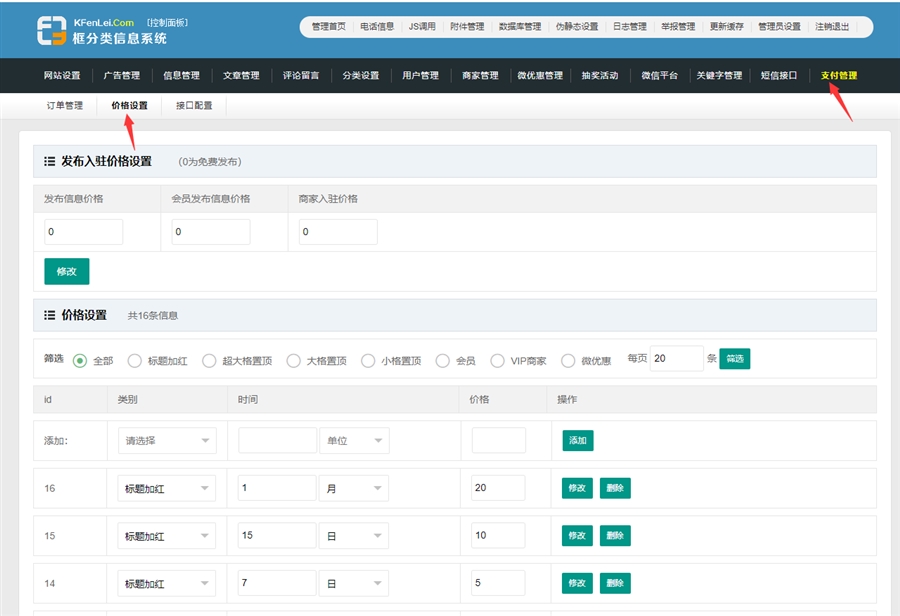Select the 标题加红 filter radio button
This screenshot has width=900, height=616.
coord(134,360)
